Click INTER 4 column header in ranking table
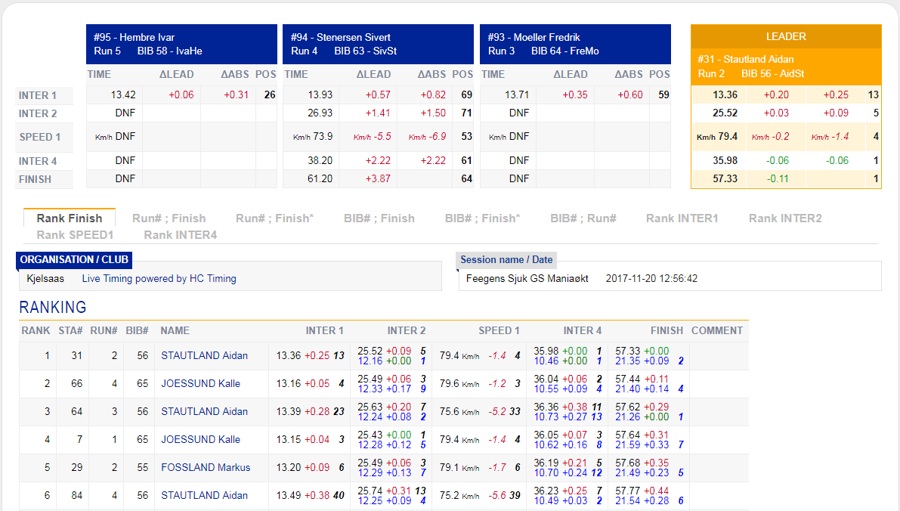Image resolution: width=900 pixels, height=511 pixels. tap(582, 331)
